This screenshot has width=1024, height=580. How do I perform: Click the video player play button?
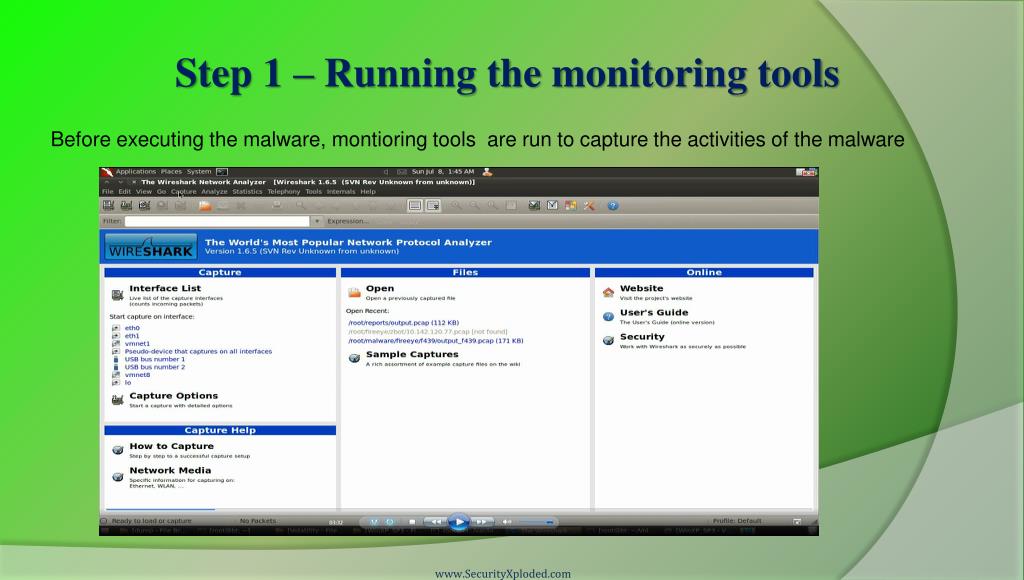pyautogui.click(x=458, y=522)
